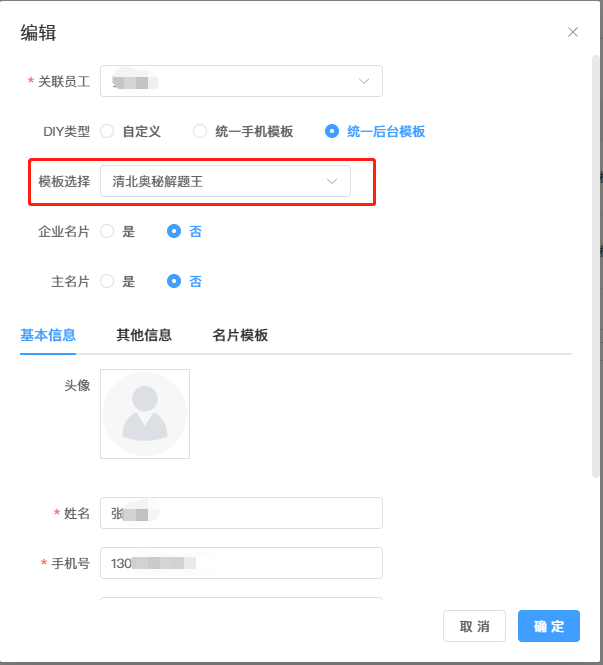Set 企业名片 to 是
Image resolution: width=603 pixels, height=665 pixels.
[x=107, y=231]
